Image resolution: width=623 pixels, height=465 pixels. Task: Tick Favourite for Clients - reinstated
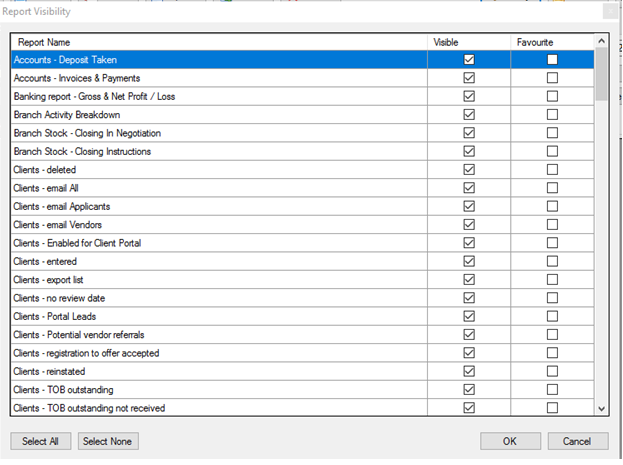(552, 371)
